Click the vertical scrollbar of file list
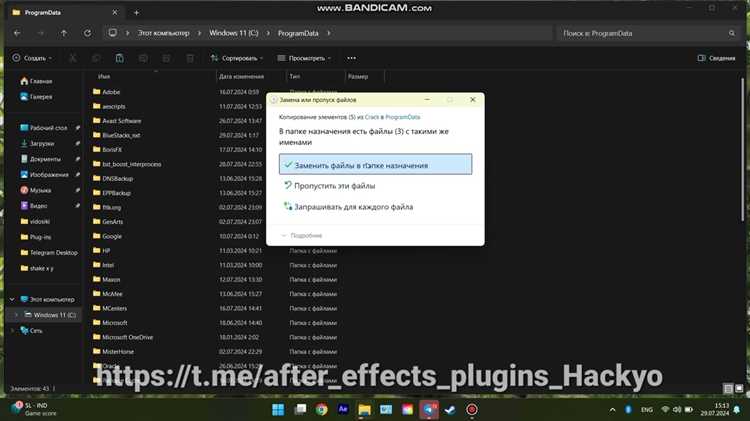The height and width of the screenshot is (421, 750). click(742, 148)
